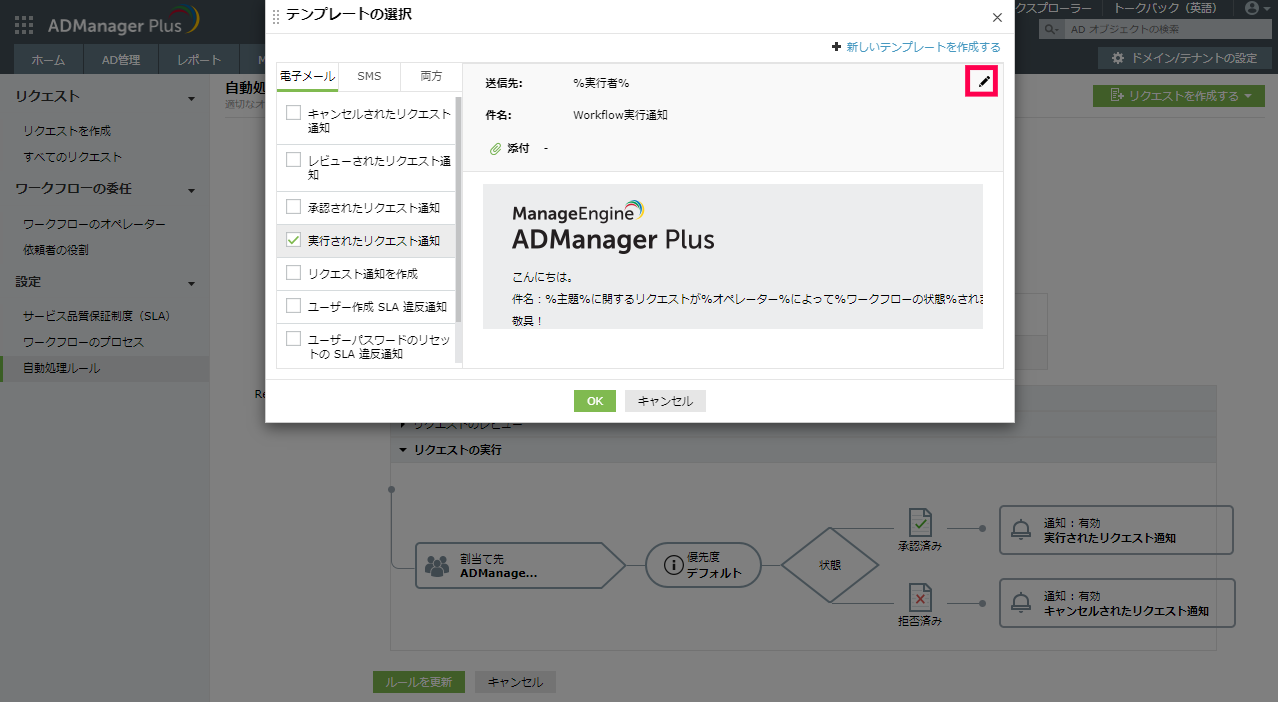
Task: Click the rejected document cross icon
Action: tap(920, 598)
